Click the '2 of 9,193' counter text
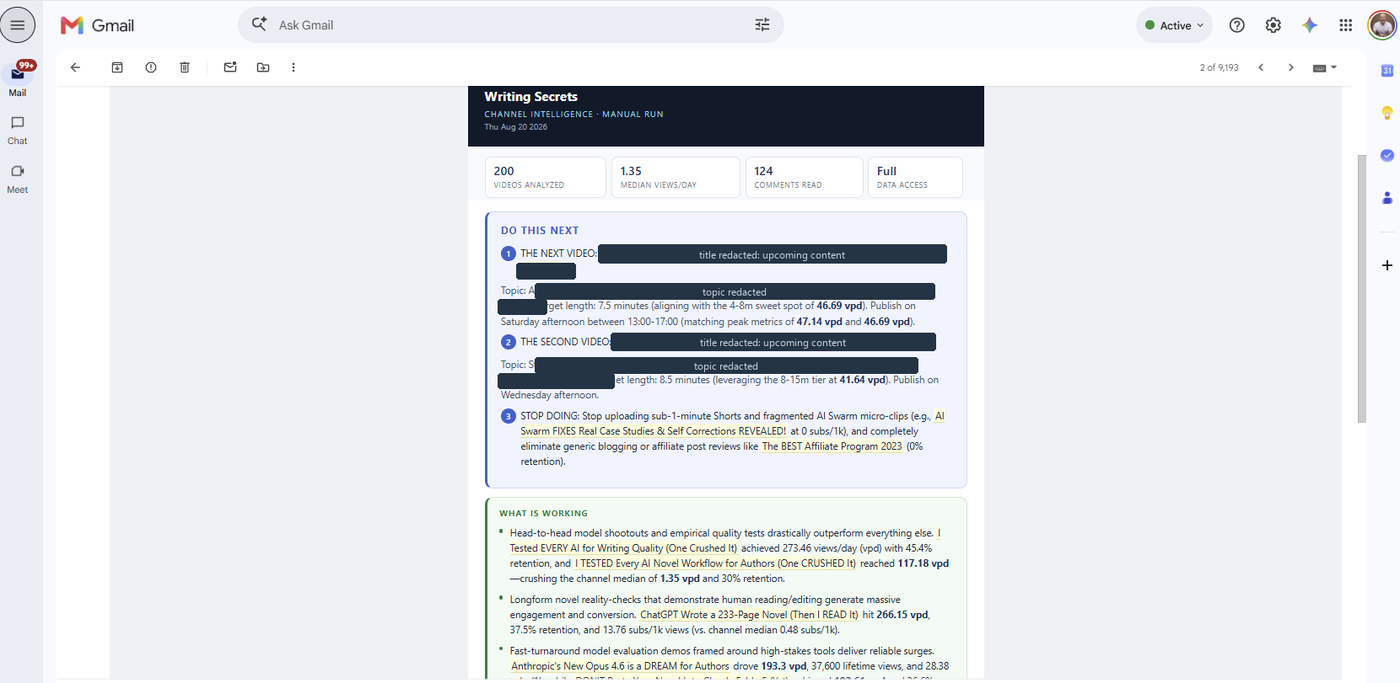The image size is (1400, 683). pos(1219,67)
